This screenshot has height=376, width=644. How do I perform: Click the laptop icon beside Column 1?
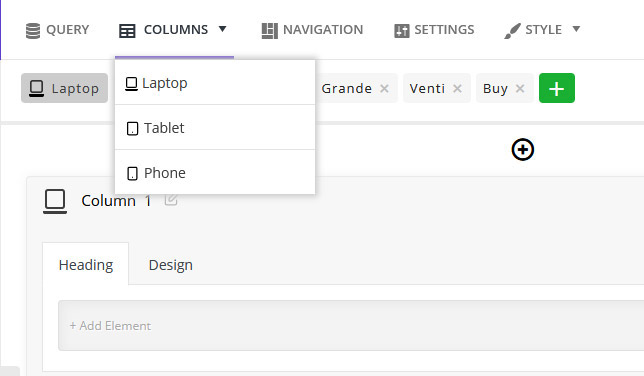55,201
